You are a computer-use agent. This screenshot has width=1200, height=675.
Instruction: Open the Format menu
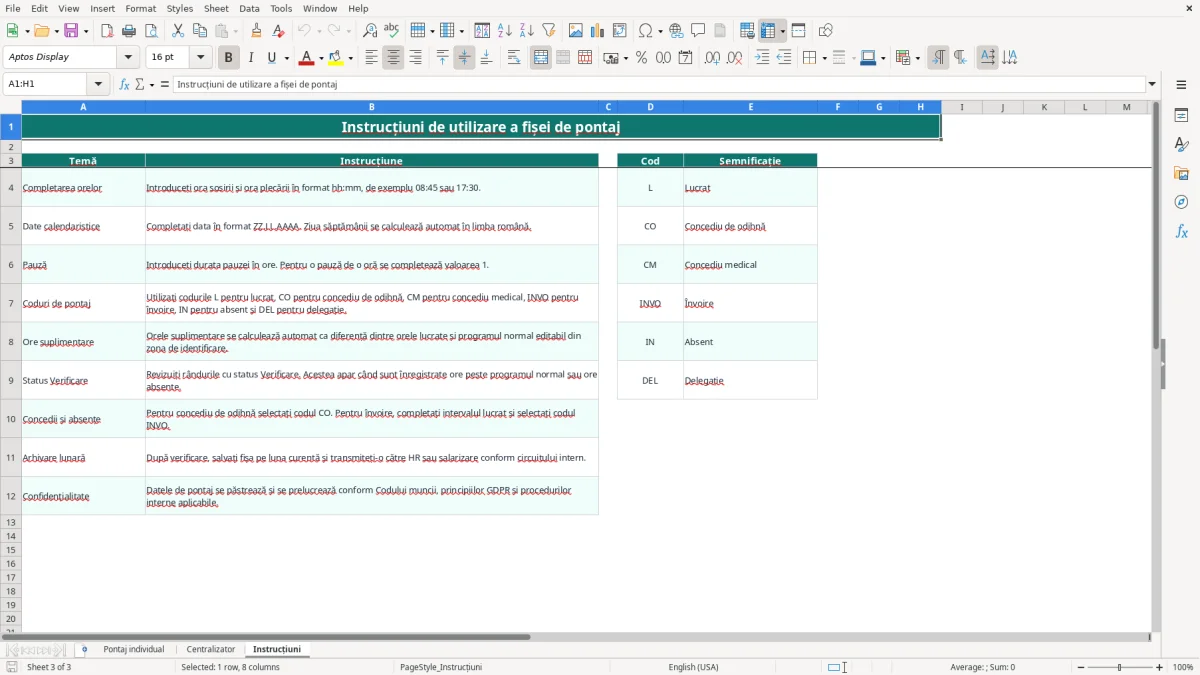[x=141, y=8]
